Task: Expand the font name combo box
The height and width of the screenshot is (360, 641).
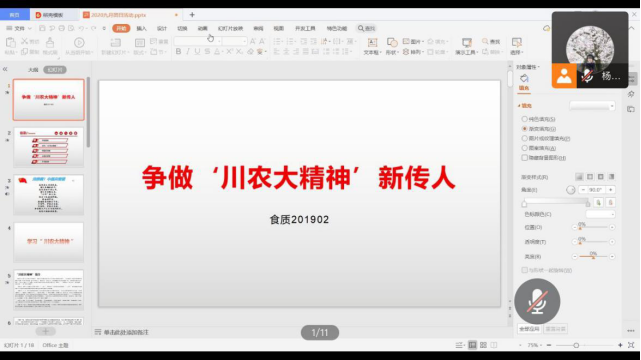Action: point(198,41)
